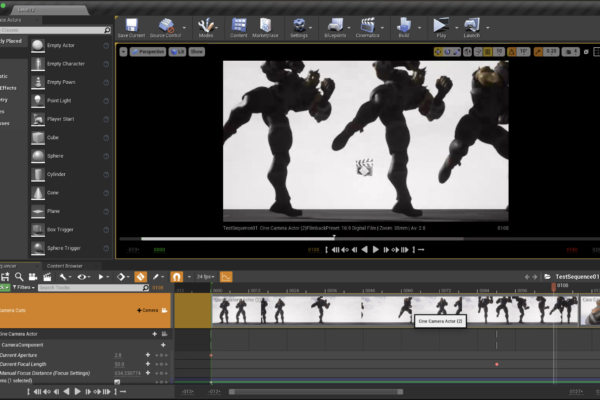Toggle viewport Lit view mode button
Image resolution: width=600 pixels, height=400 pixels.
[x=178, y=52]
